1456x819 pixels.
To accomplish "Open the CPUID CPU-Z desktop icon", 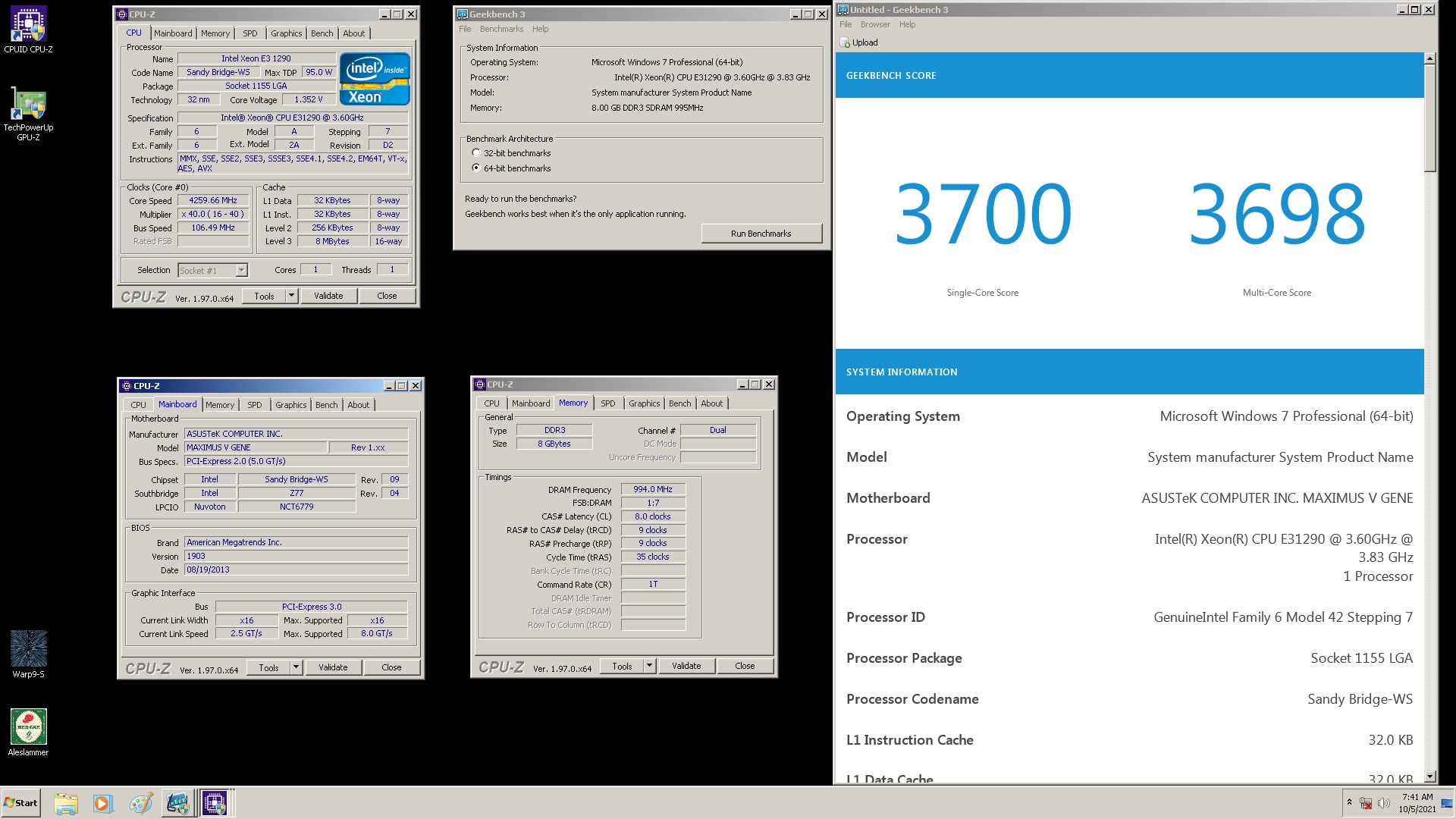I will pos(28,30).
